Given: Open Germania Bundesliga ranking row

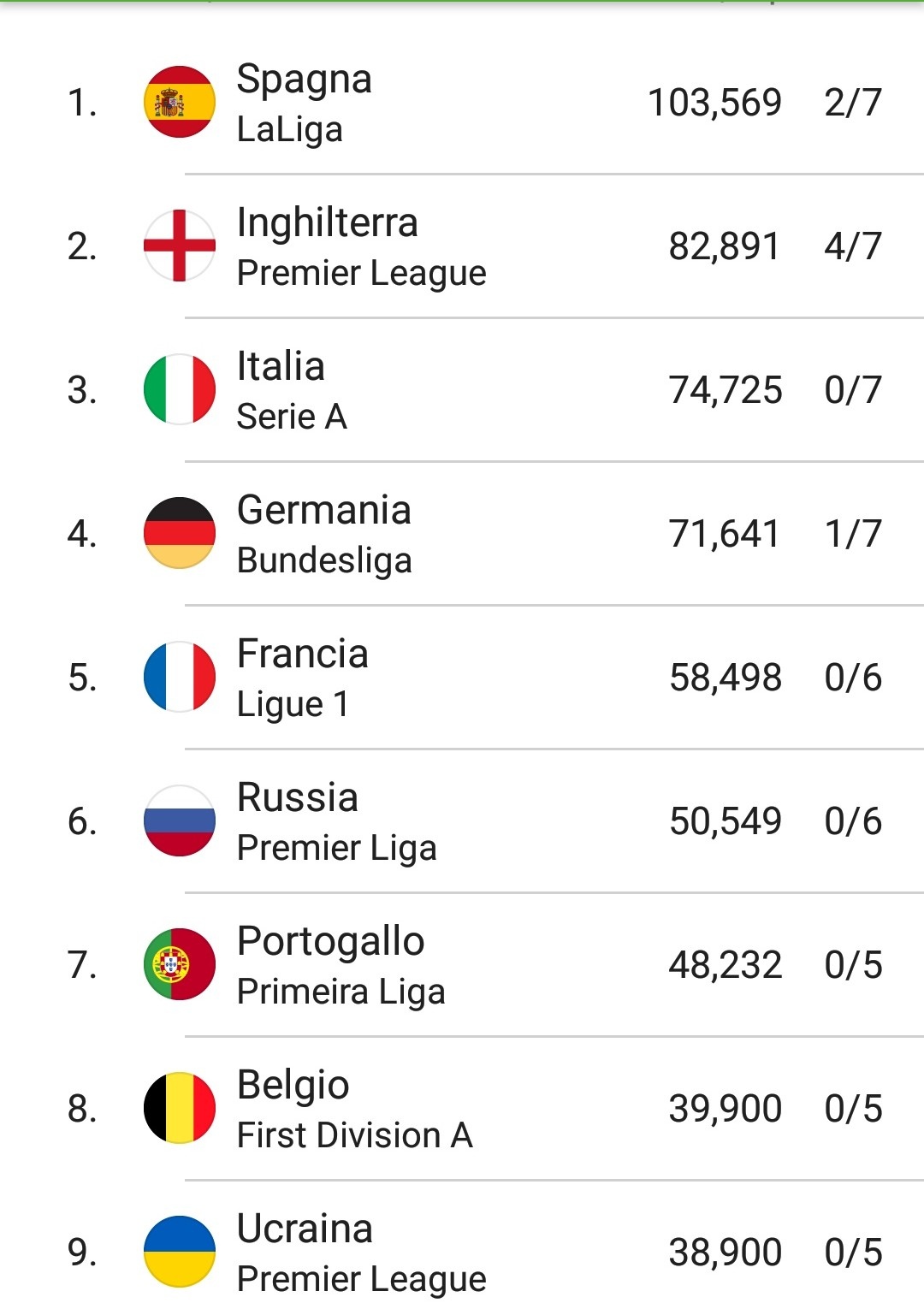Looking at the screenshot, I should [462, 534].
